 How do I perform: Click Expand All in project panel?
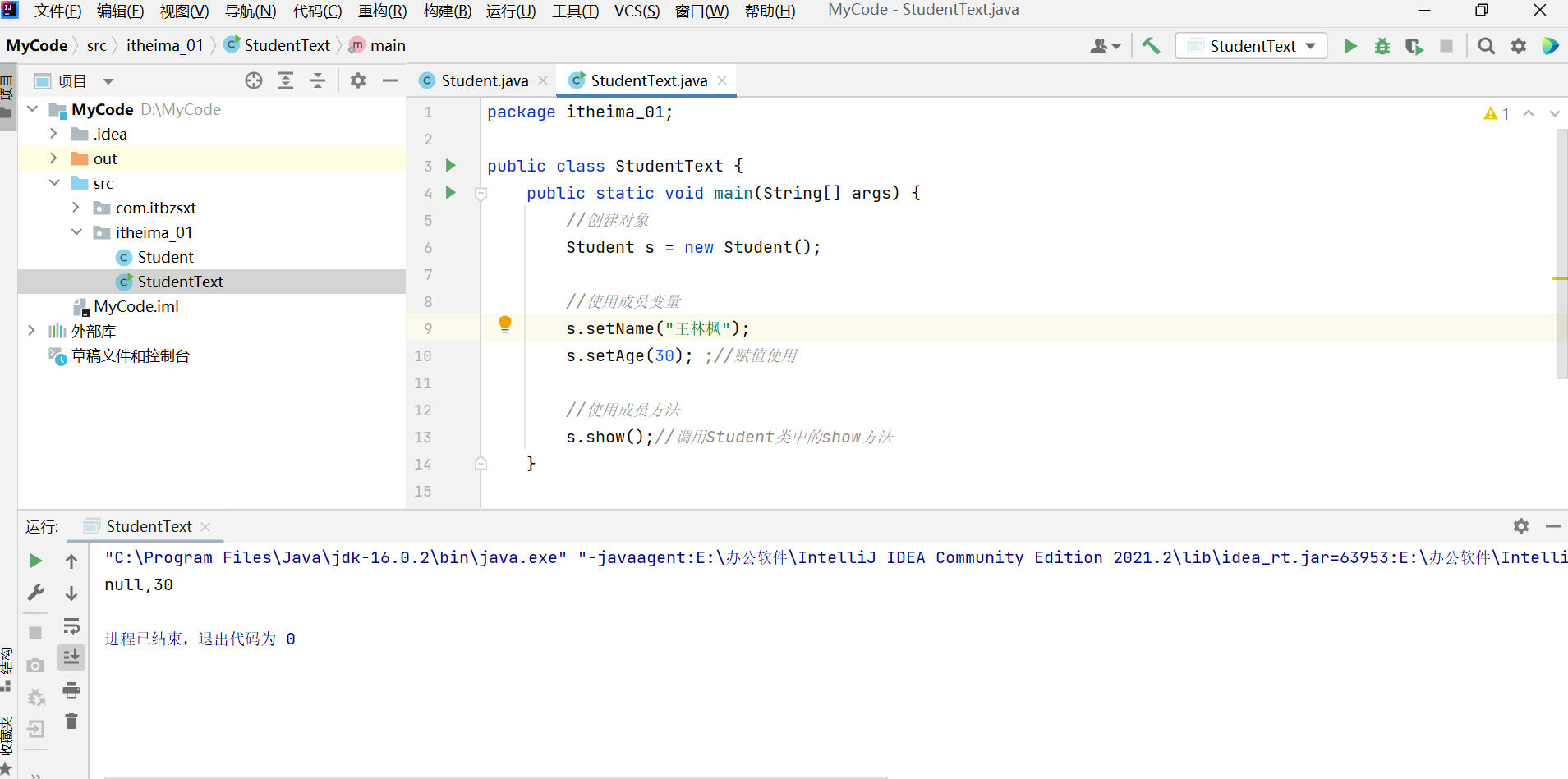coord(286,80)
